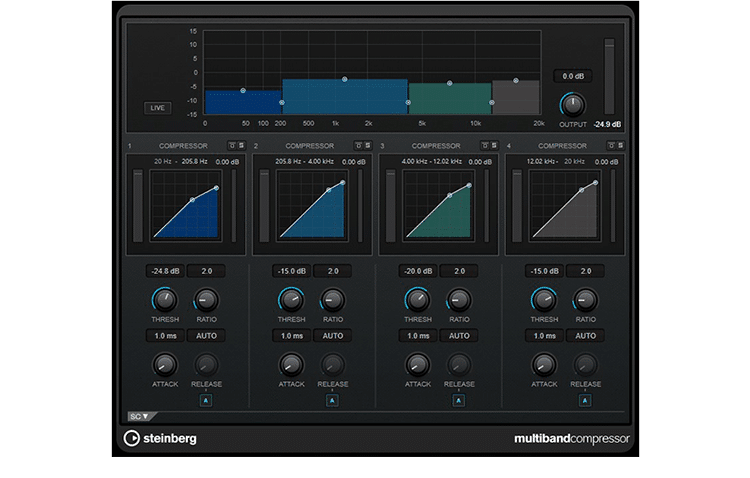Bypass band 3 compressor
Image resolution: width=750 pixels, height=478 pixels.
pyautogui.click(x=485, y=145)
